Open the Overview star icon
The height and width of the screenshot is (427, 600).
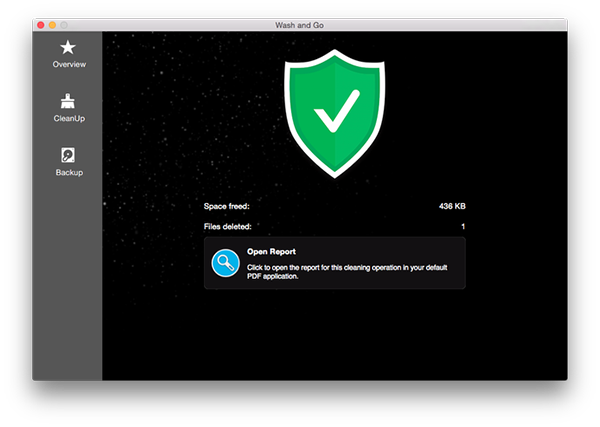[x=68, y=47]
